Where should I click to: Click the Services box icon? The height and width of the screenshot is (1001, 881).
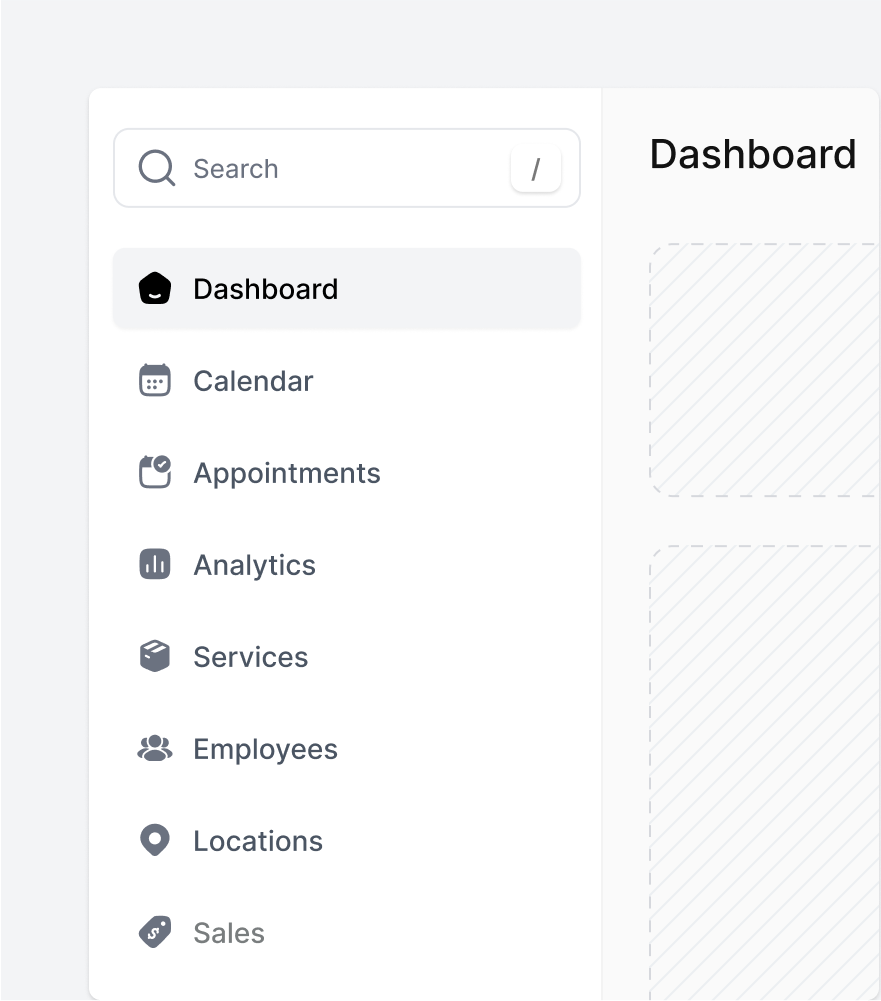pos(155,657)
